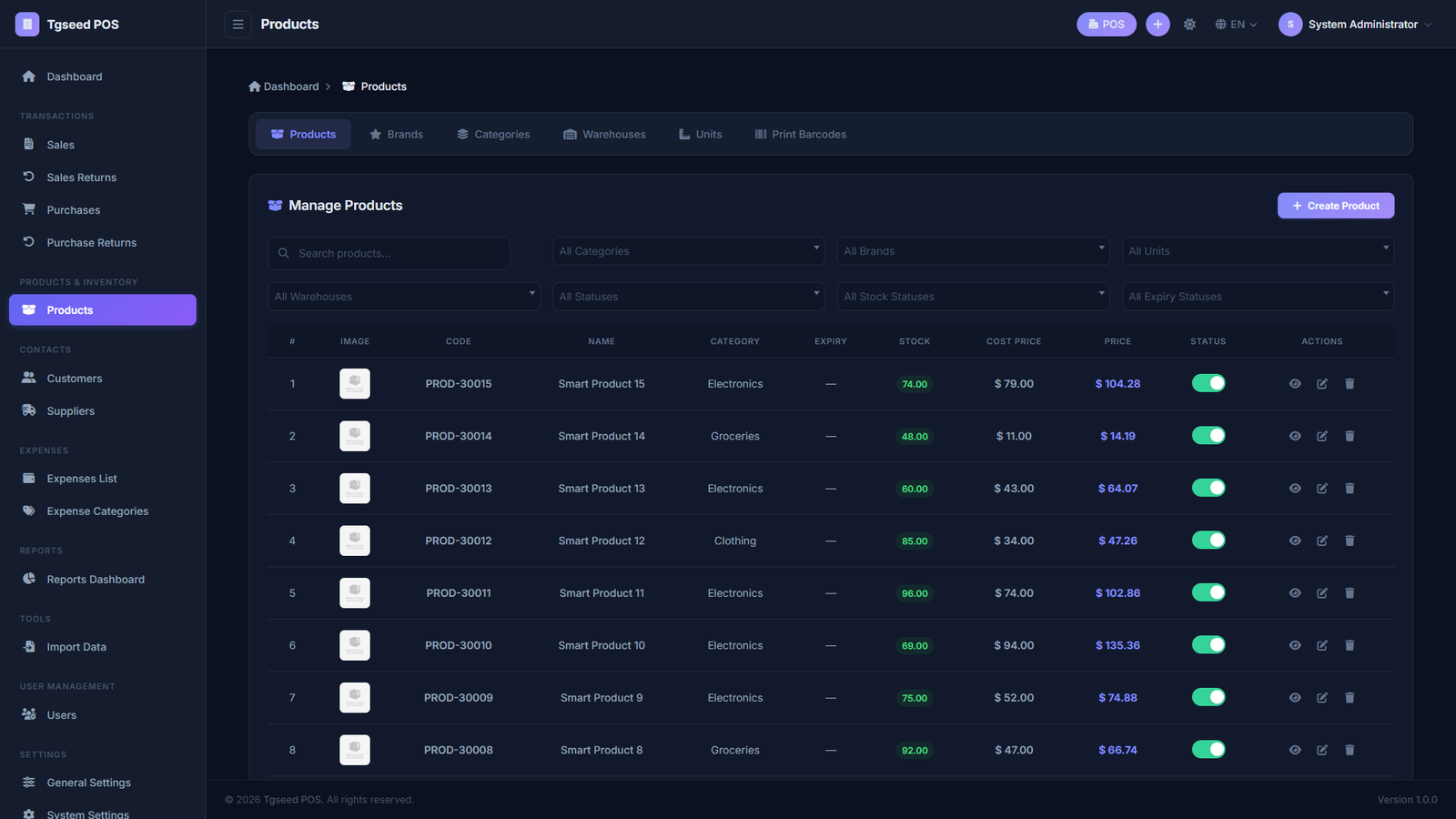Screen dimensions: 1456x819
Task: View details of Smart Product 12
Action: (1295, 541)
